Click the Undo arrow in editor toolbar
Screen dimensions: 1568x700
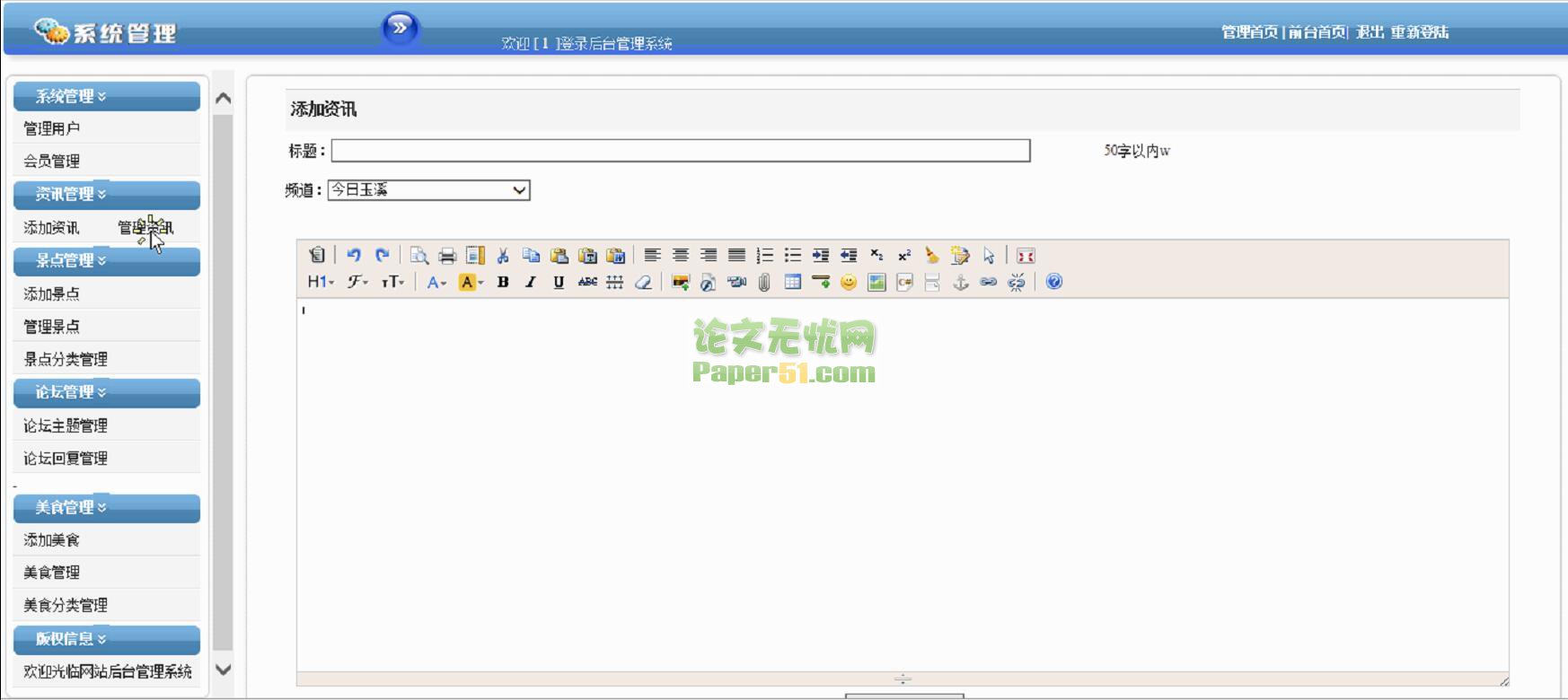354,255
